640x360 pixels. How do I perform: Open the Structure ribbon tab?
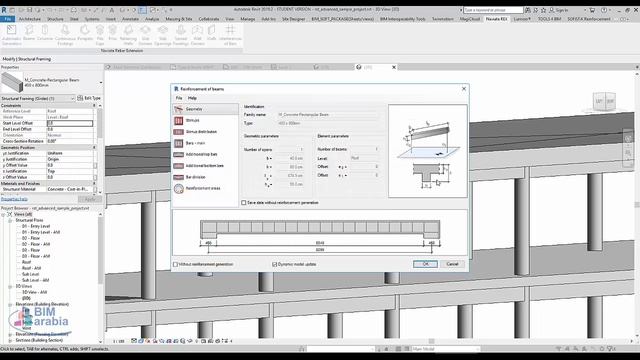pyautogui.click(x=55, y=19)
